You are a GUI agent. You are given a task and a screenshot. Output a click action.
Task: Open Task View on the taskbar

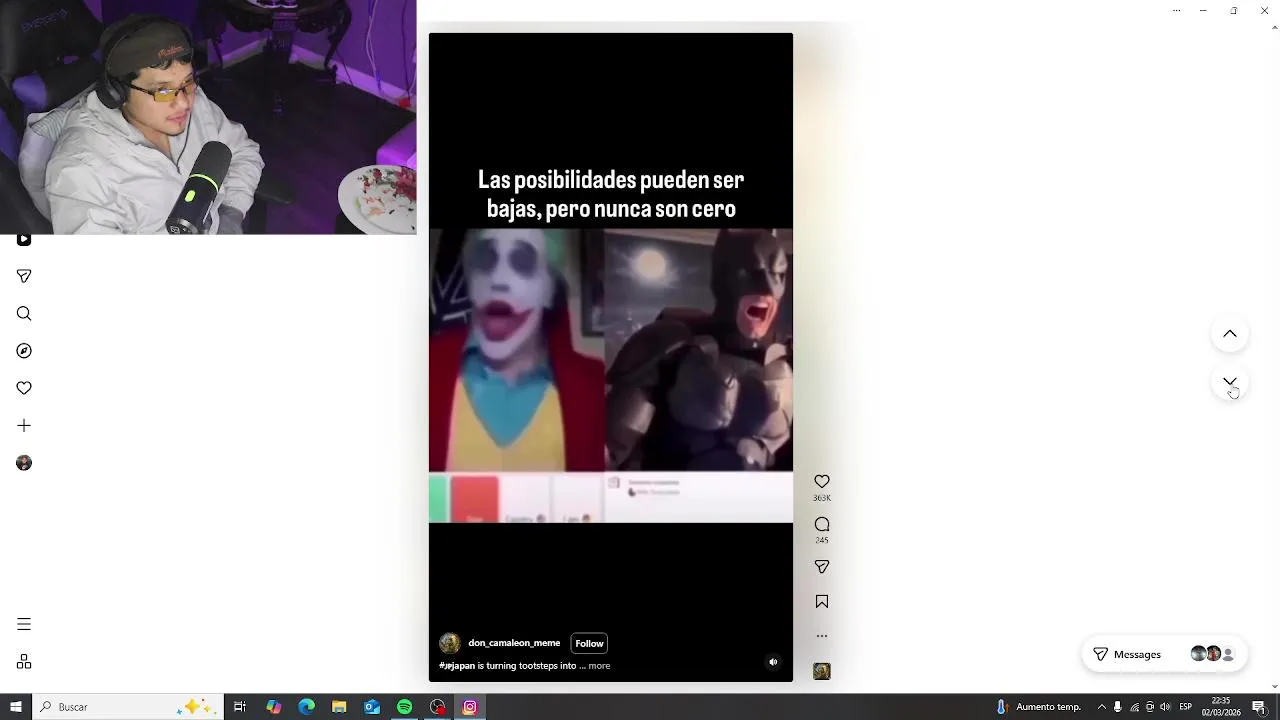coord(240,707)
